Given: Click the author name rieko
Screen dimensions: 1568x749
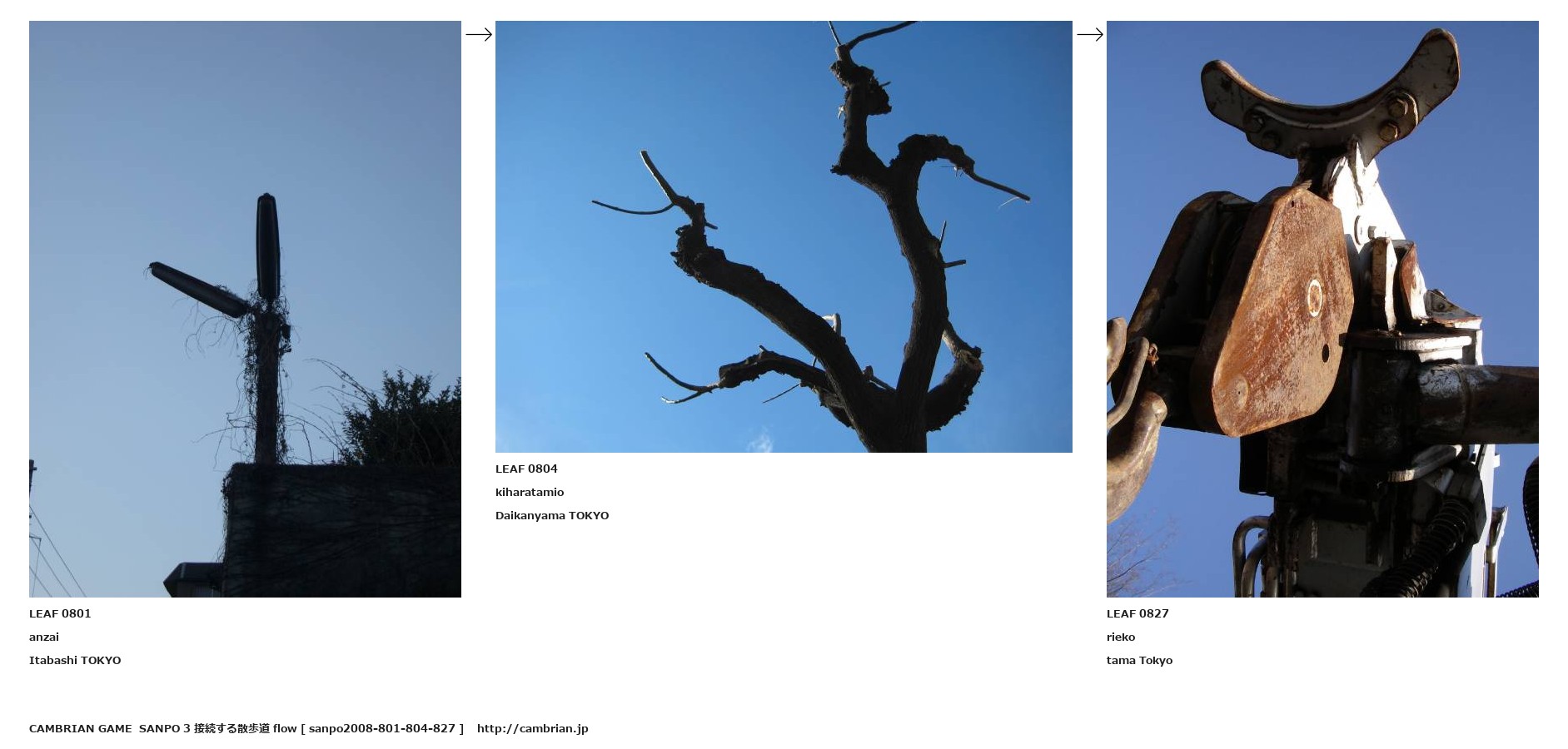Looking at the screenshot, I should tap(1121, 637).
